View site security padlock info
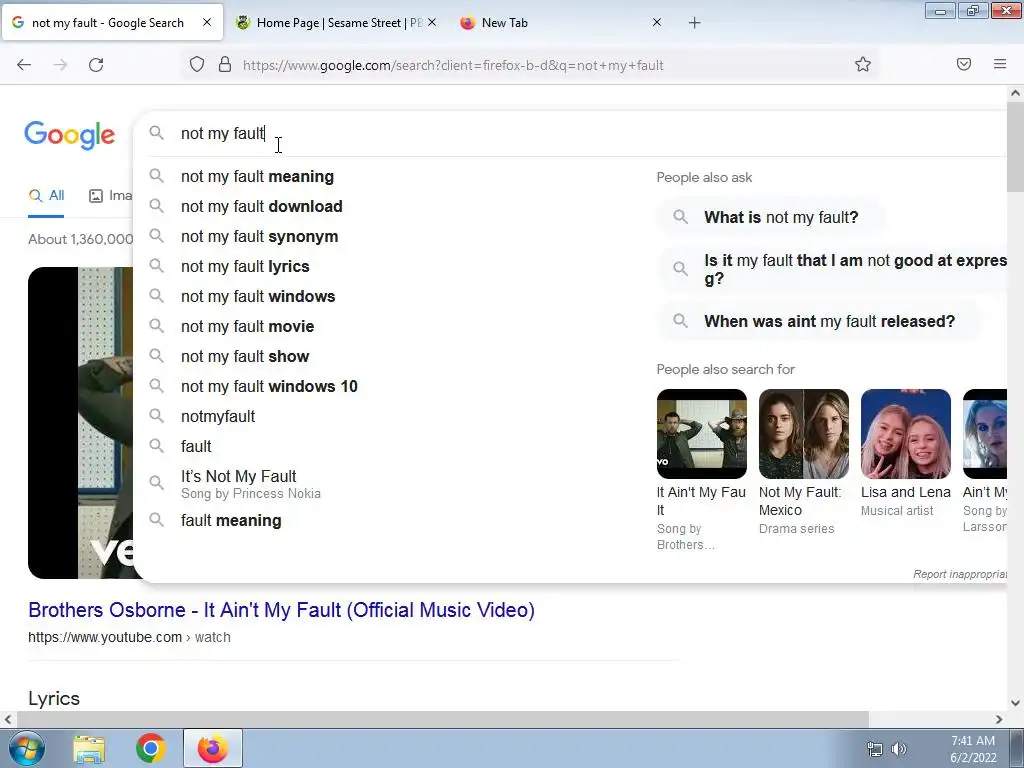The width and height of the screenshot is (1024, 768). (x=225, y=65)
